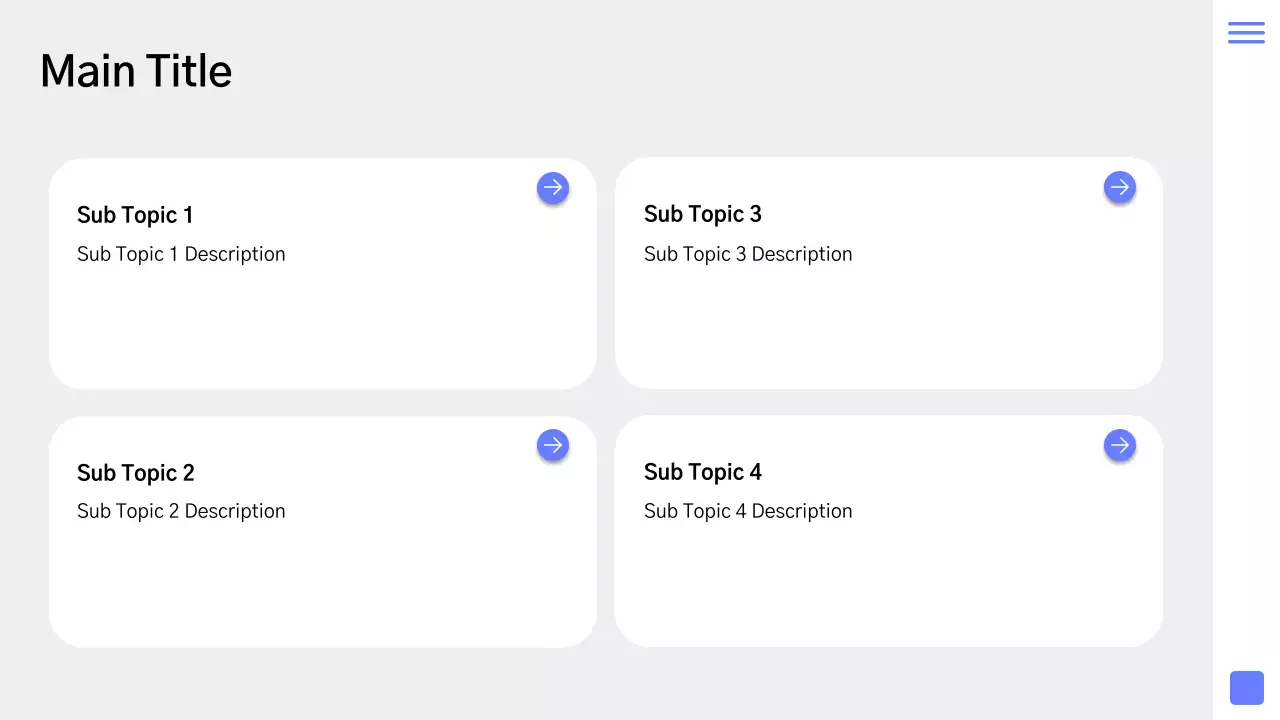Click empty space inside Sub Topic 3 card
Image resolution: width=1280 pixels, height=720 pixels.
[888, 330]
